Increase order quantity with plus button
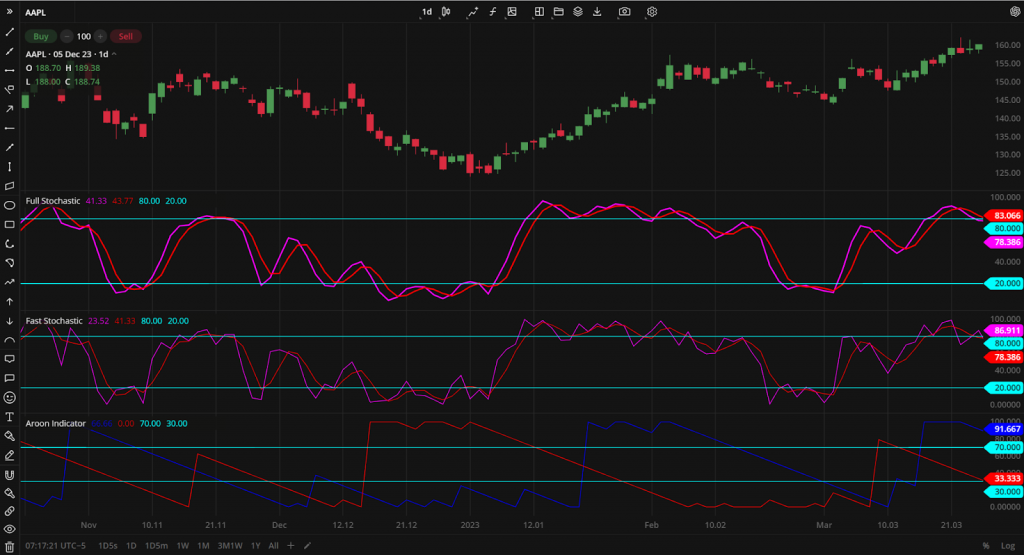 tap(100, 37)
